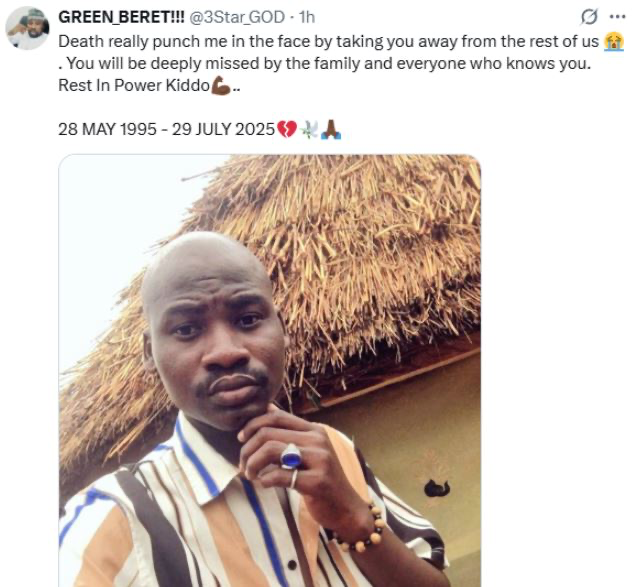The height and width of the screenshot is (587, 640).
Task: Click the 'You will be deeply missed' line
Action: 328,65
